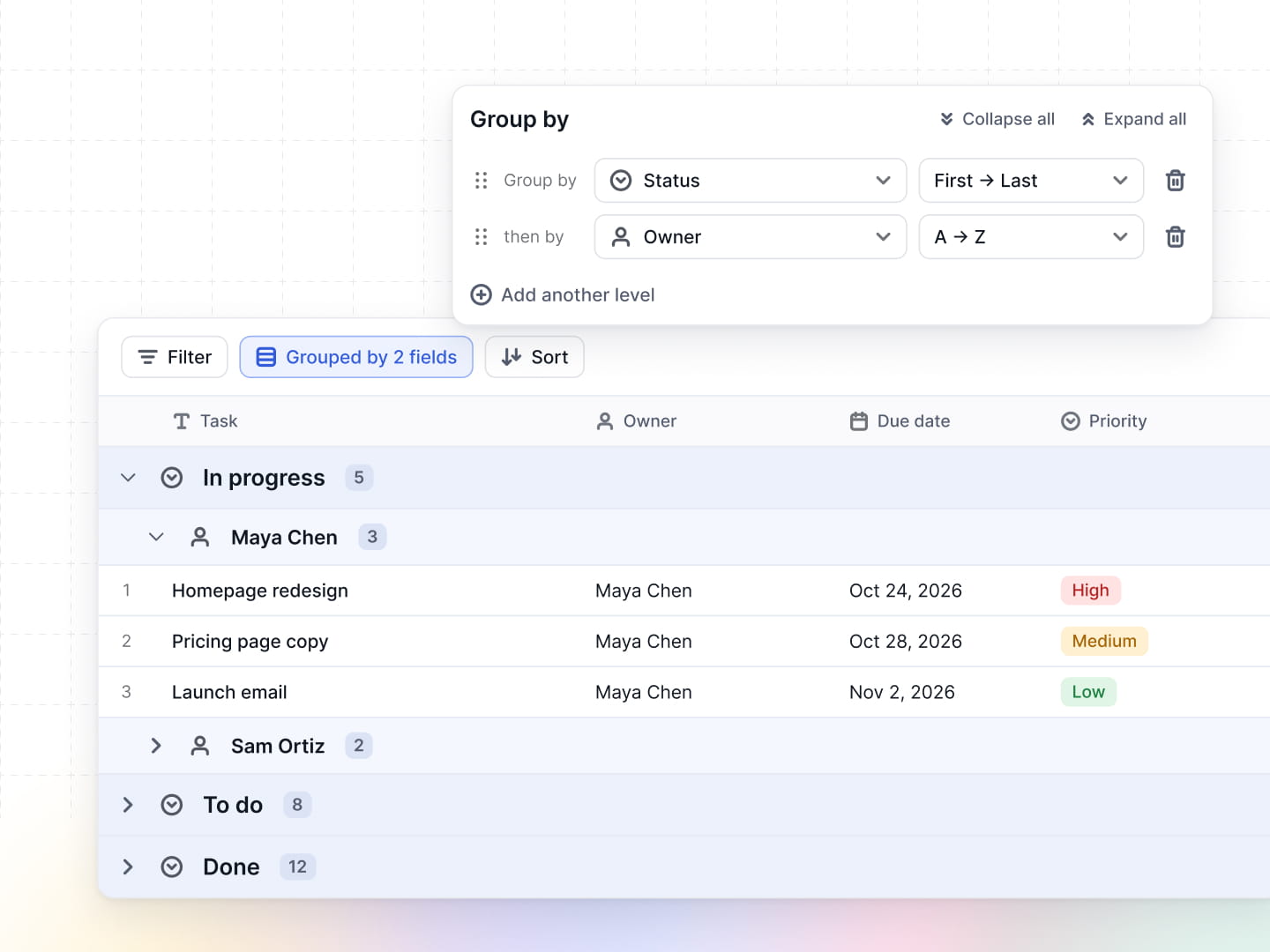Click the Pricing page copy task

250,642
